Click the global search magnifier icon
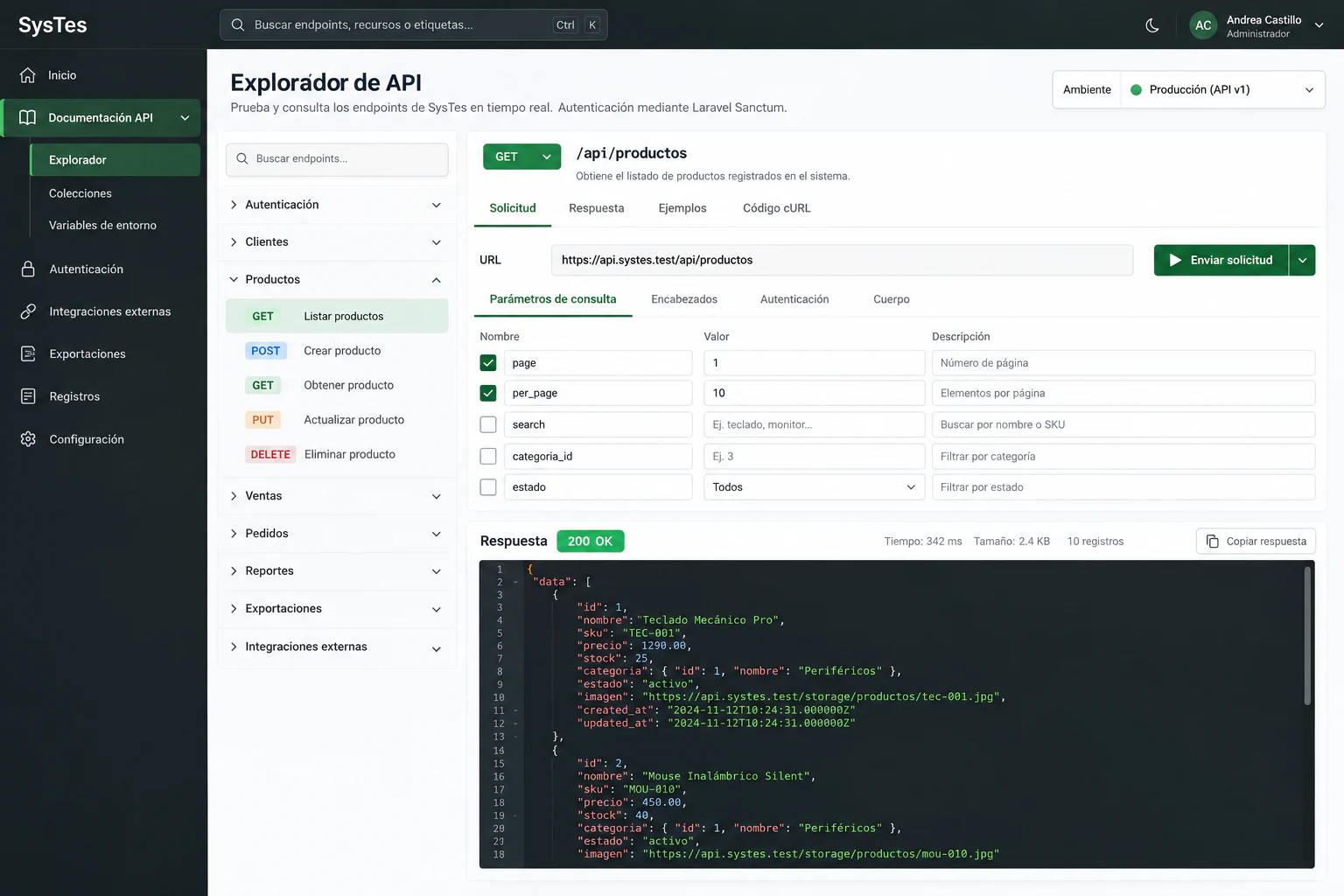The image size is (1344, 896). pyautogui.click(x=237, y=25)
